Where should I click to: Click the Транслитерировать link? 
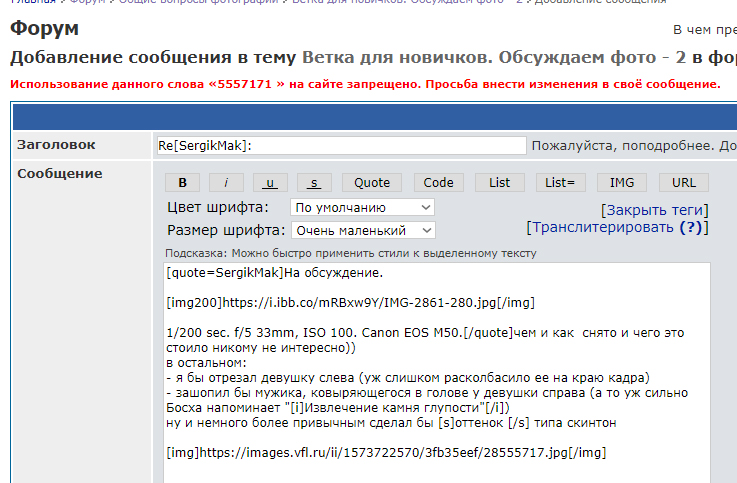click(x=602, y=227)
